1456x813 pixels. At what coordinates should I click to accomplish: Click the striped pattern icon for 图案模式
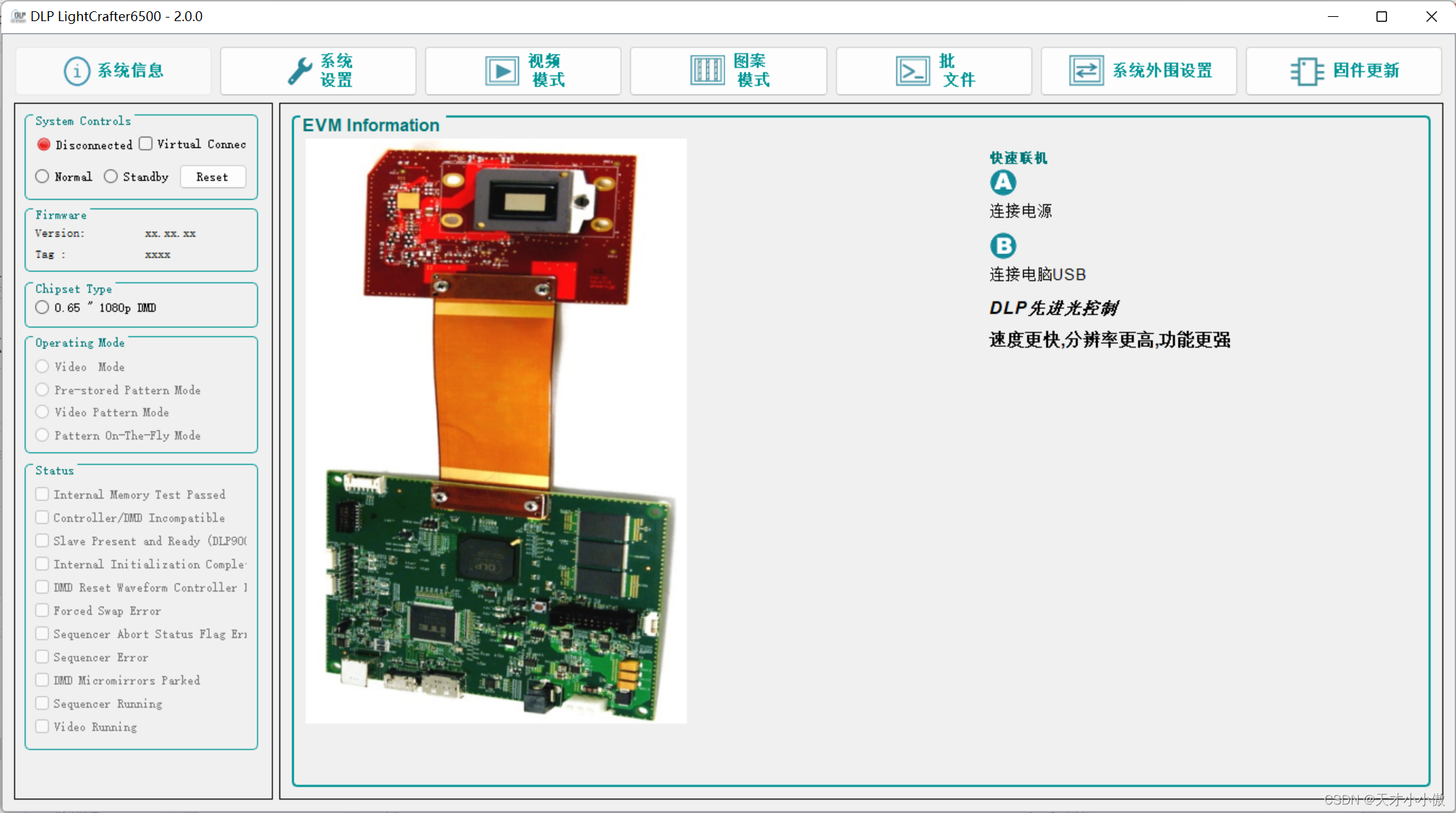[707, 70]
